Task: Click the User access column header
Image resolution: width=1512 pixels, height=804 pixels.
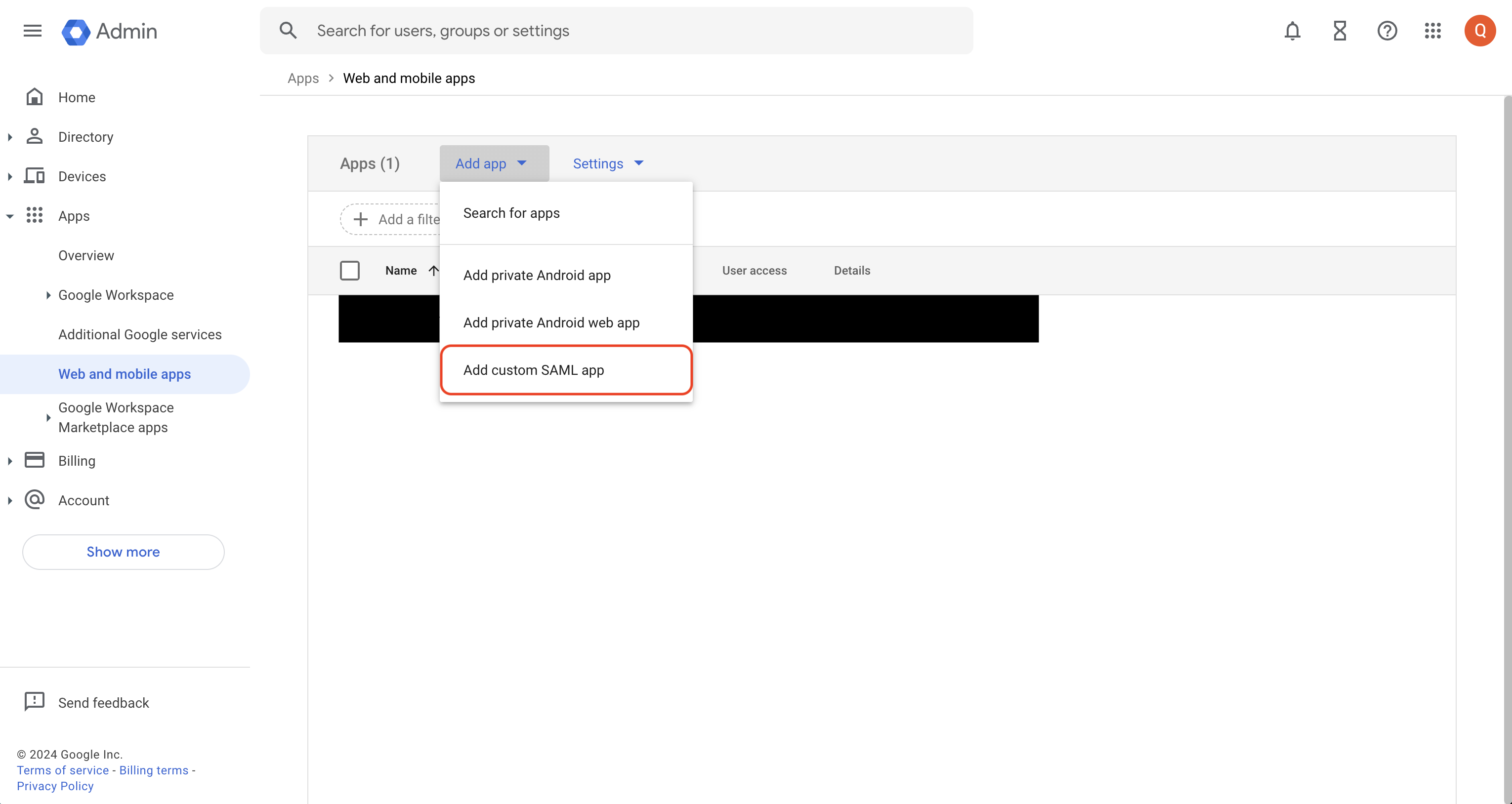Action: [x=754, y=270]
